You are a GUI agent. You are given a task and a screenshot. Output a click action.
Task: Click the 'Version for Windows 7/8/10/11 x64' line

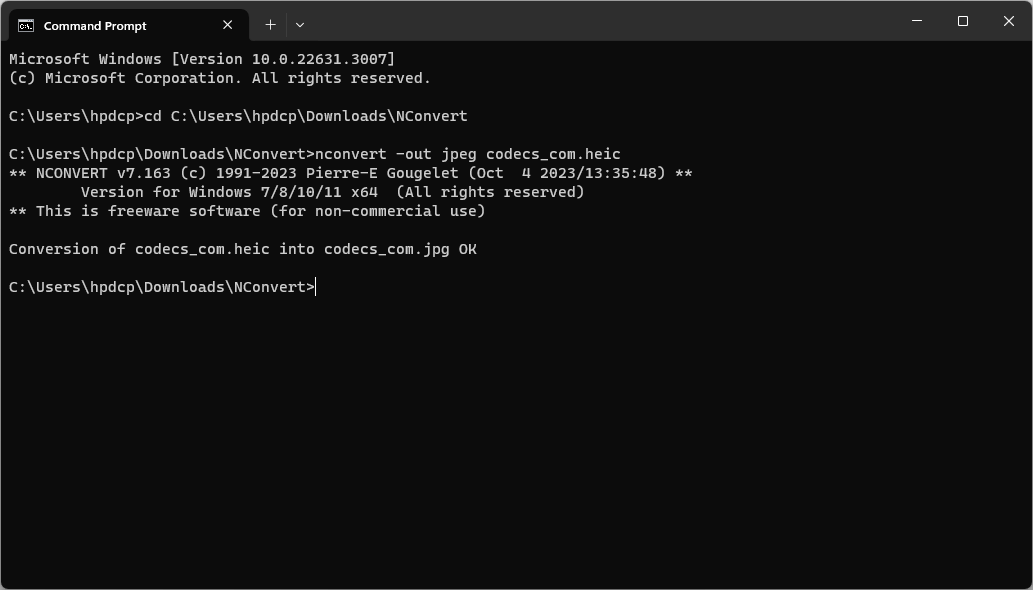tap(332, 192)
